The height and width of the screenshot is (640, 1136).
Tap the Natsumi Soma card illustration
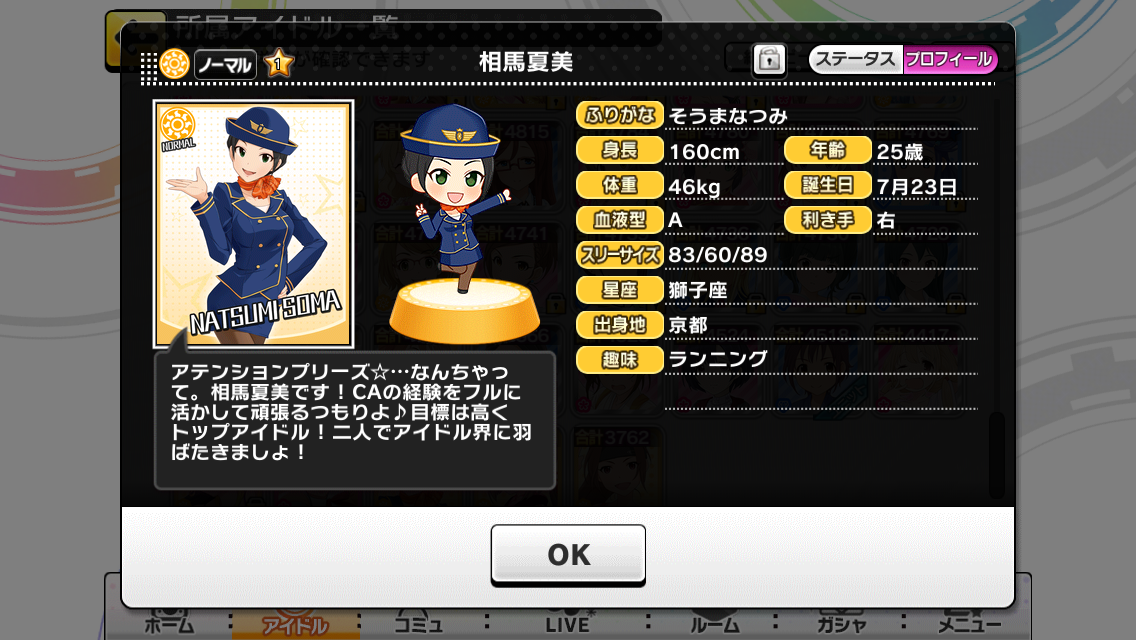[x=254, y=223]
